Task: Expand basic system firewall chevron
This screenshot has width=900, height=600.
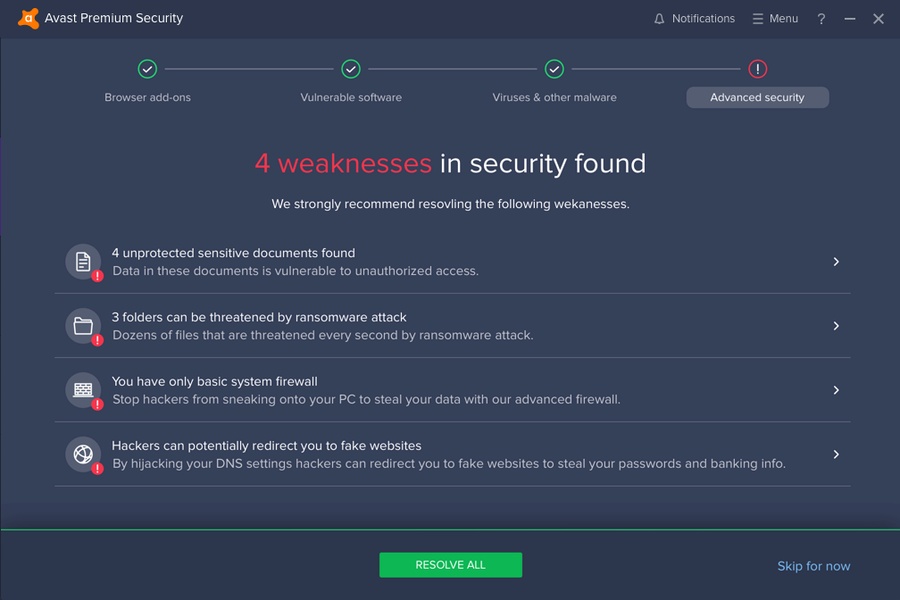Action: [x=836, y=390]
